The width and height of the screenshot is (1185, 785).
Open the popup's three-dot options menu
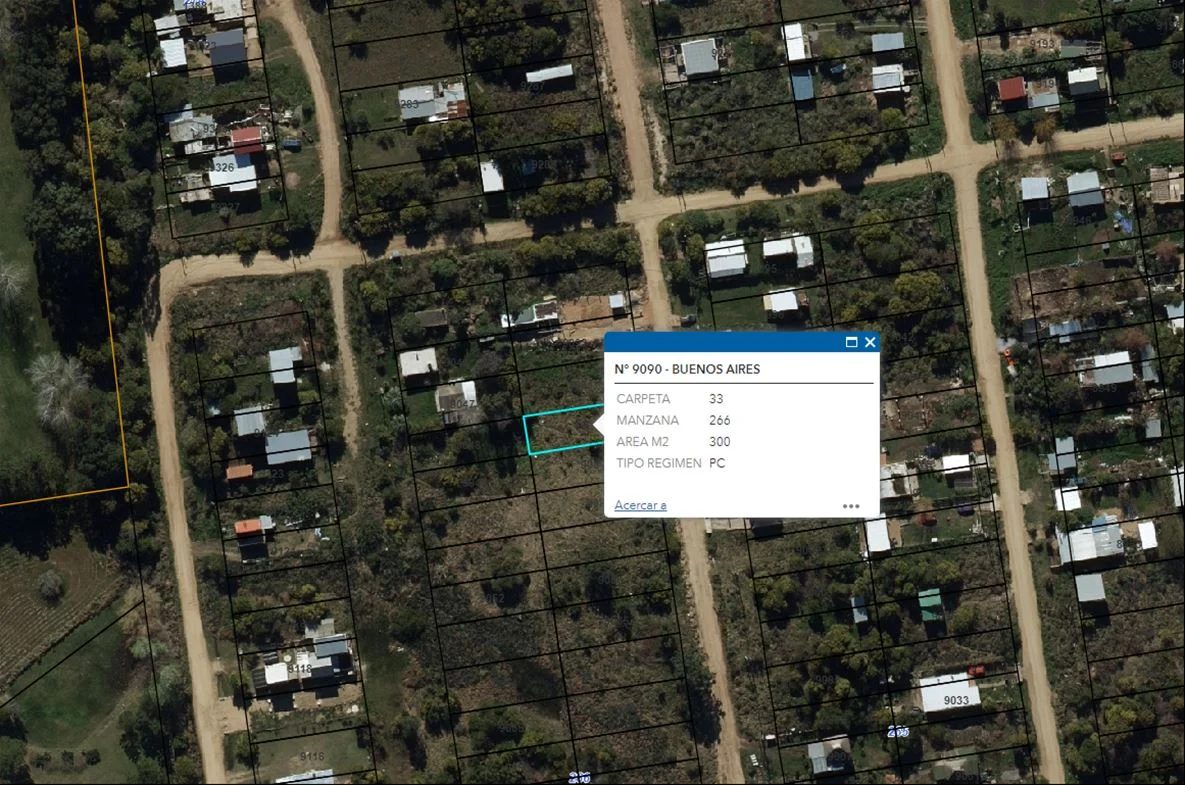851,506
